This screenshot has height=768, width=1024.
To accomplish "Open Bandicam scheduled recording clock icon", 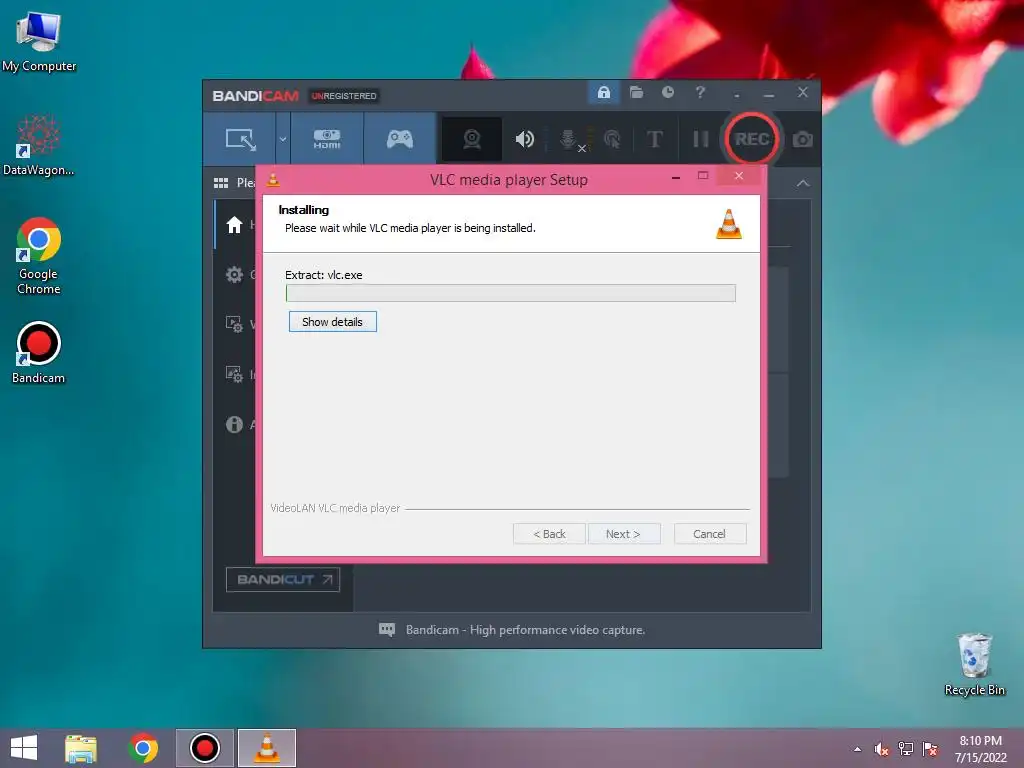I will [x=667, y=93].
